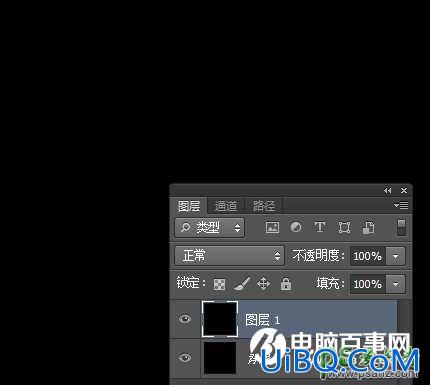Switch to the 图层 tab
The width and height of the screenshot is (430, 385).
point(189,206)
